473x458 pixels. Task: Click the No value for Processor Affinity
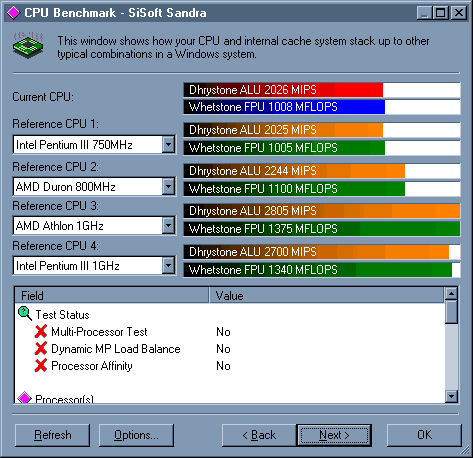223,366
